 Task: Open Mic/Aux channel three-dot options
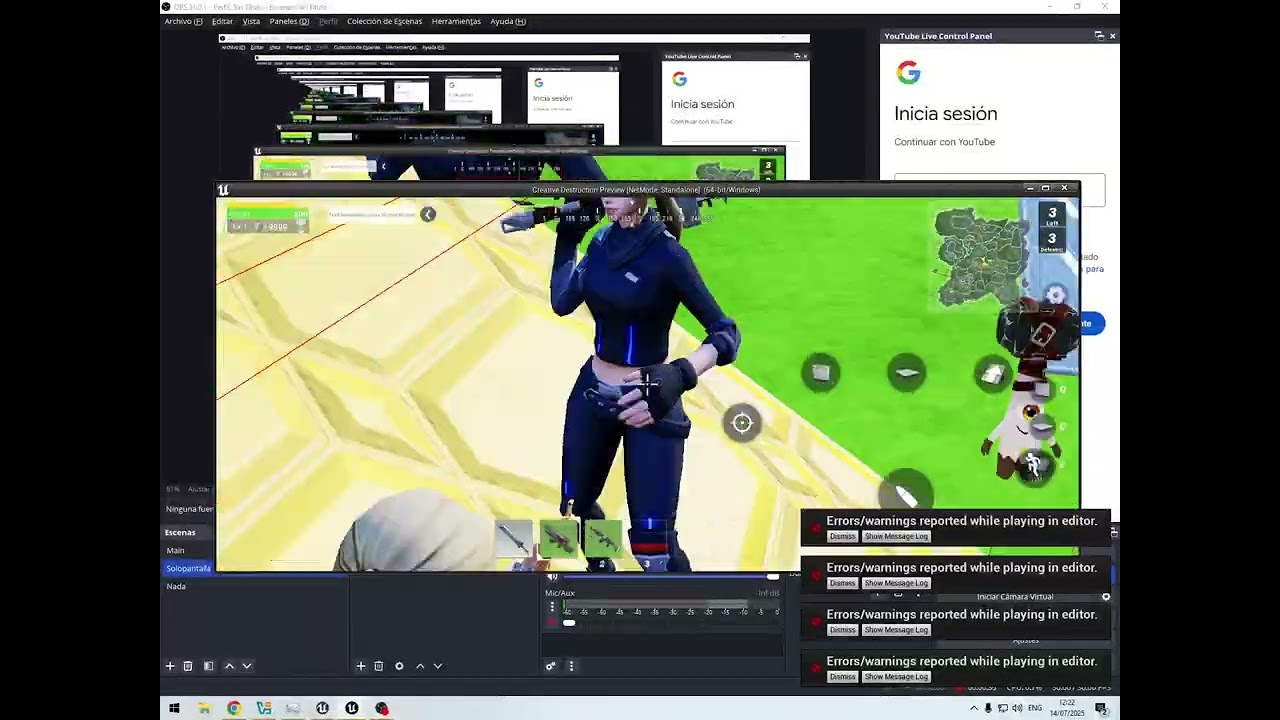click(x=552, y=607)
